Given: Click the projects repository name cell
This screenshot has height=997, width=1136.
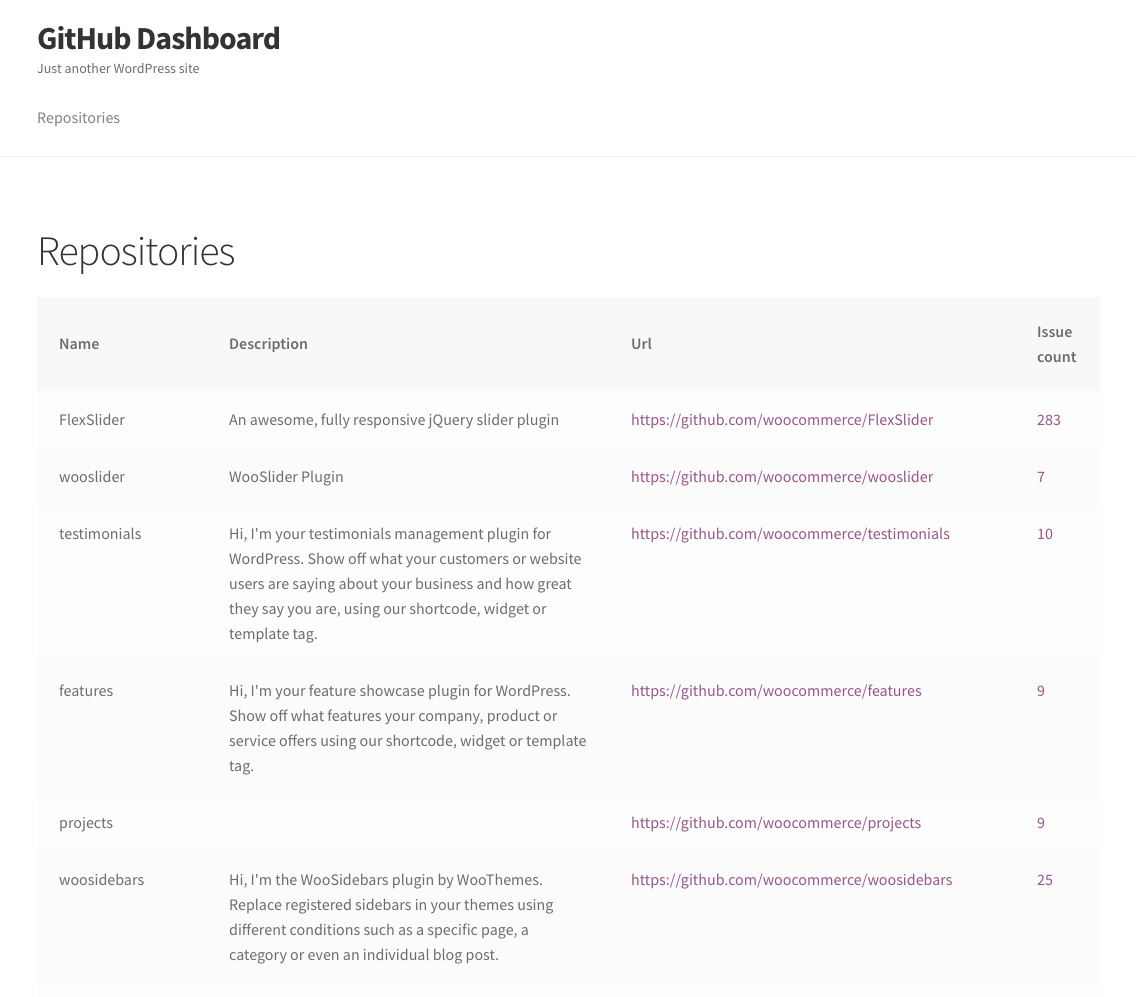Looking at the screenshot, I should (86, 823).
